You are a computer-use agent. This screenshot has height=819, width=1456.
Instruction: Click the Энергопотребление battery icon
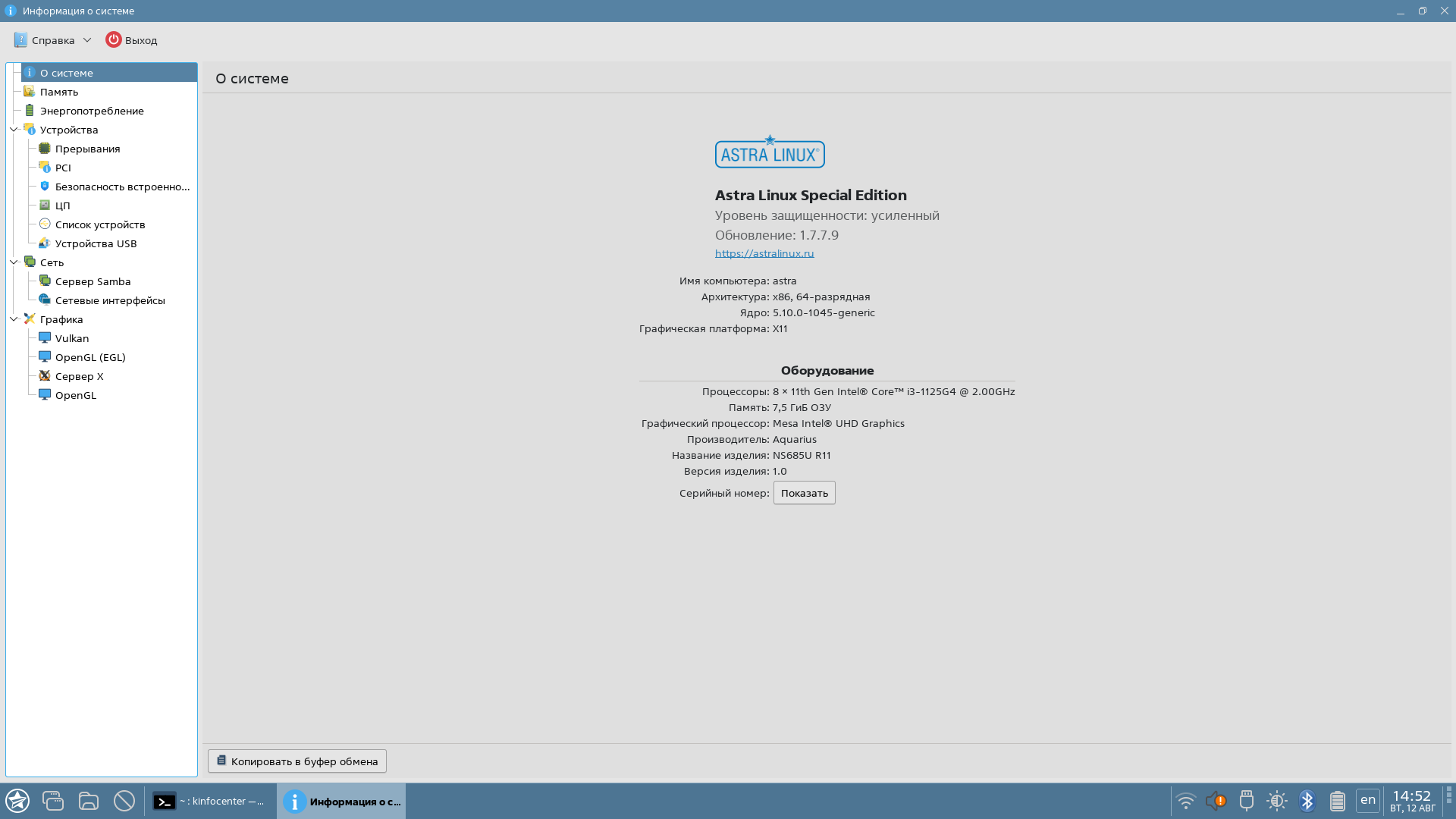(x=30, y=111)
